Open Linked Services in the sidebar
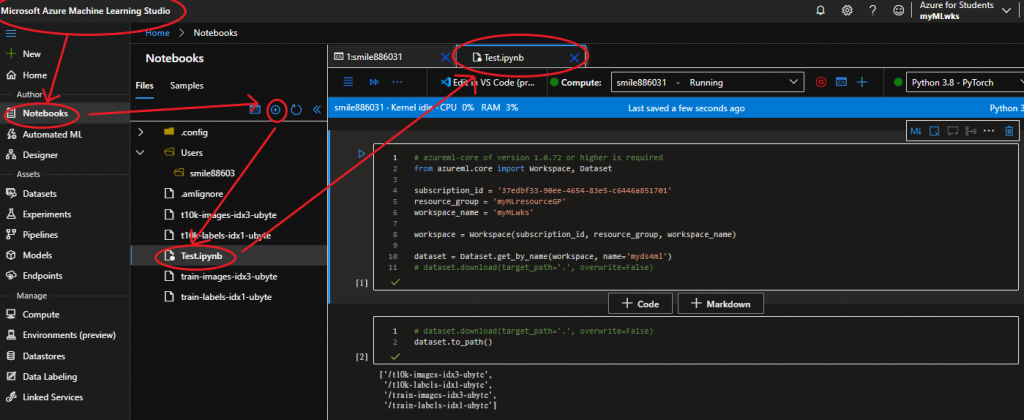 [x=44, y=396]
